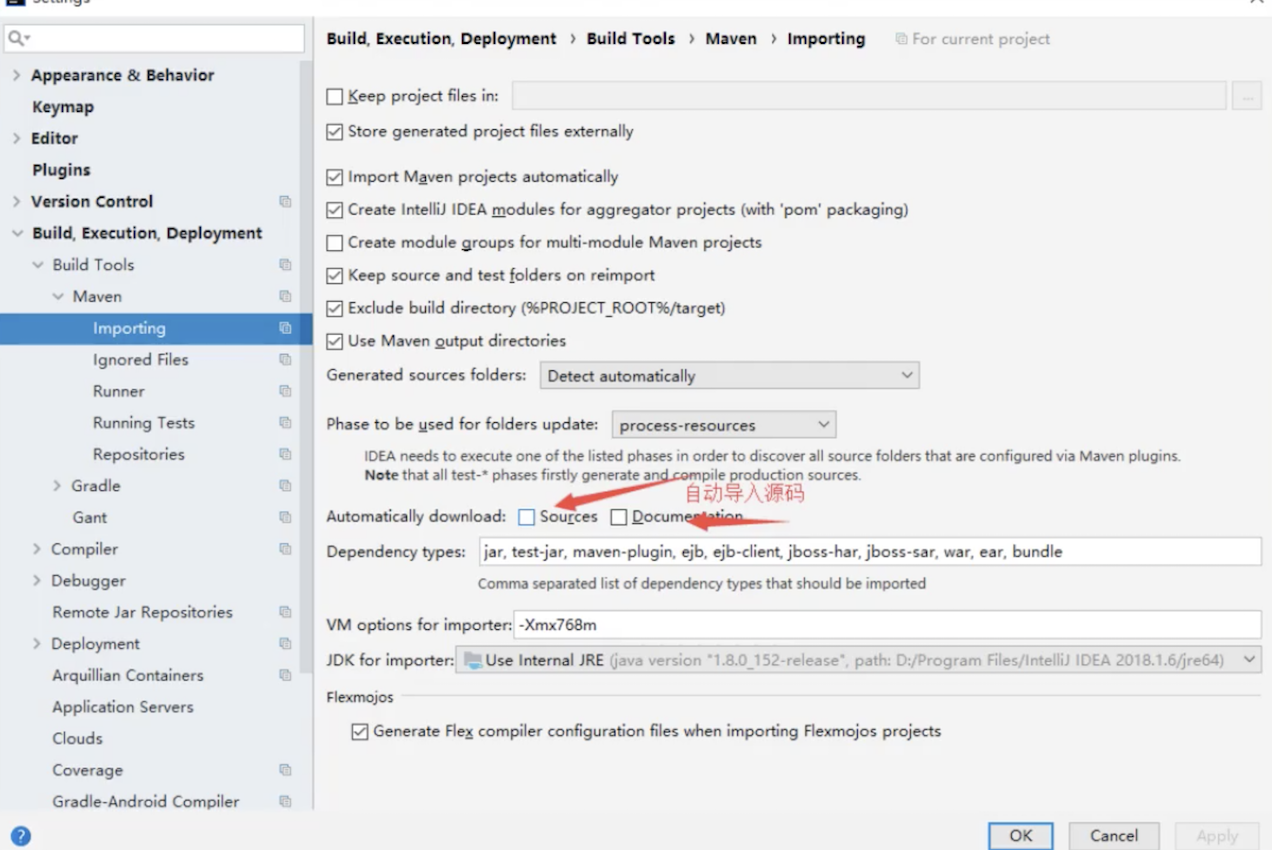This screenshot has width=1272, height=850.
Task: Open Application Servers settings
Action: pos(123,707)
